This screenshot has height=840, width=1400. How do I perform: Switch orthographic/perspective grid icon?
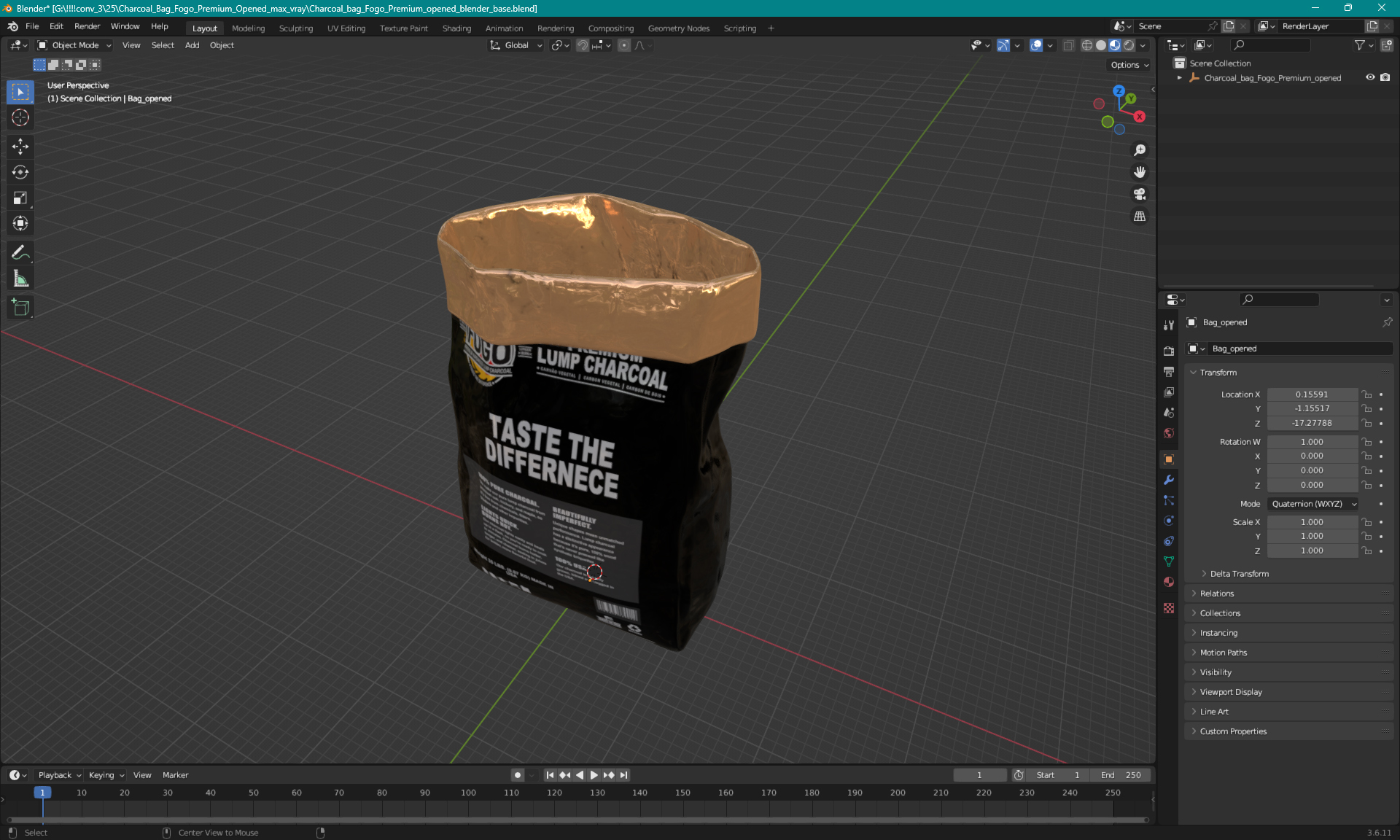coord(1139,217)
